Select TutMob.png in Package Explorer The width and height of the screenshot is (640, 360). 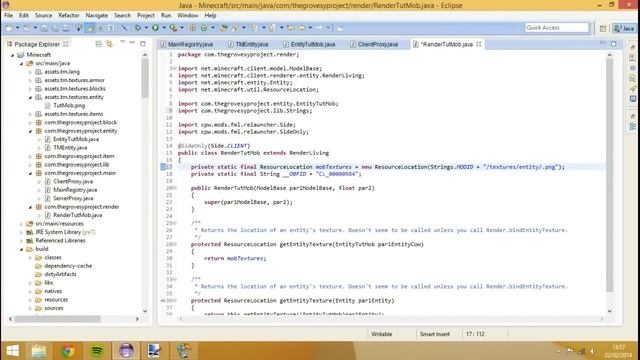tap(69, 105)
